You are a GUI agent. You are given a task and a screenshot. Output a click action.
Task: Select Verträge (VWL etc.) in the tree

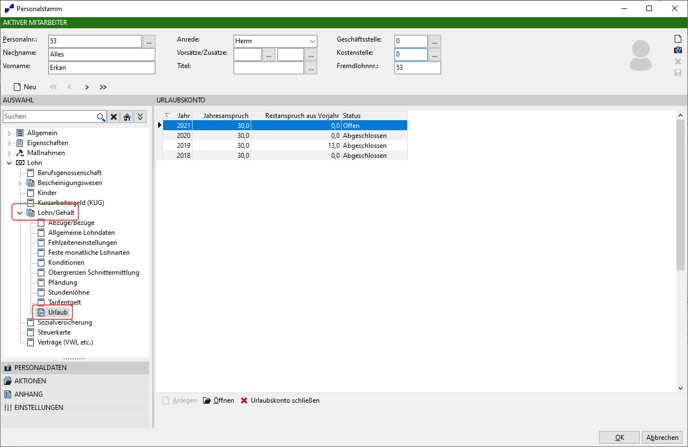point(65,342)
